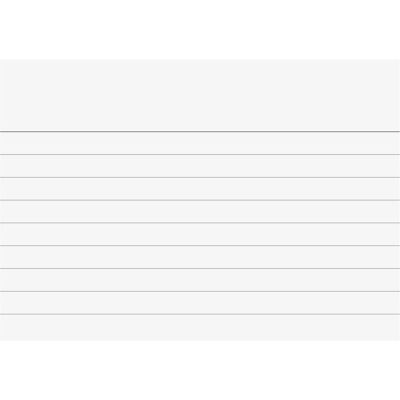This screenshot has width=400, height=400.
Task: Click the blank header area of the index card
Action: 200,95
